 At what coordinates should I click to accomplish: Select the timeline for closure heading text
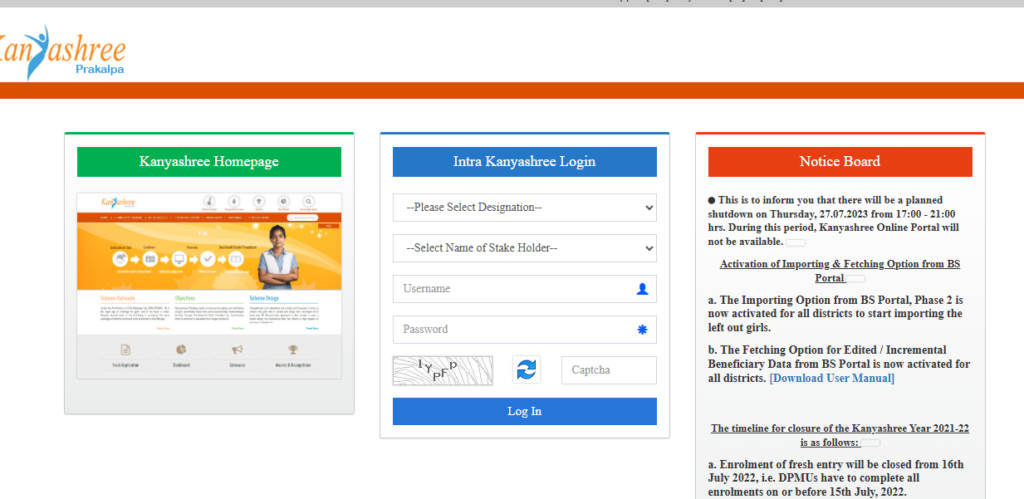[840, 436]
